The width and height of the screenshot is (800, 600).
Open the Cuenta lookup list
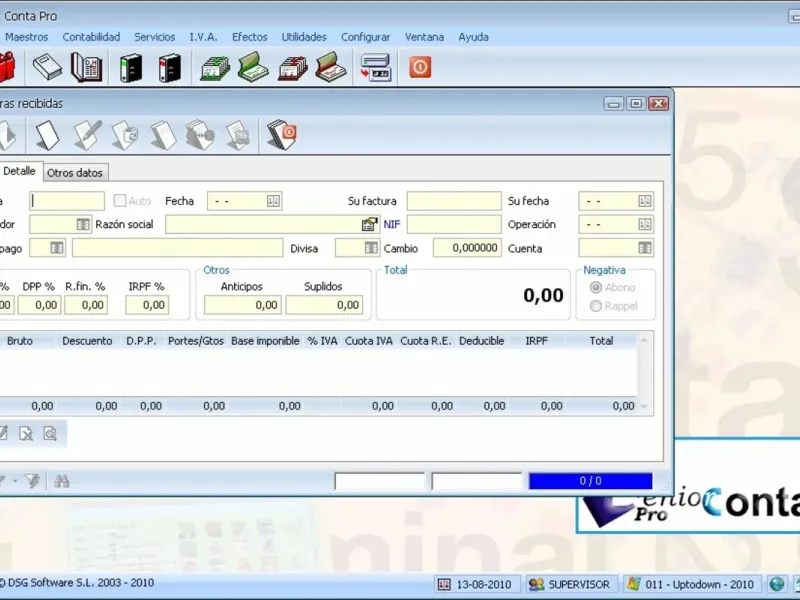point(645,248)
